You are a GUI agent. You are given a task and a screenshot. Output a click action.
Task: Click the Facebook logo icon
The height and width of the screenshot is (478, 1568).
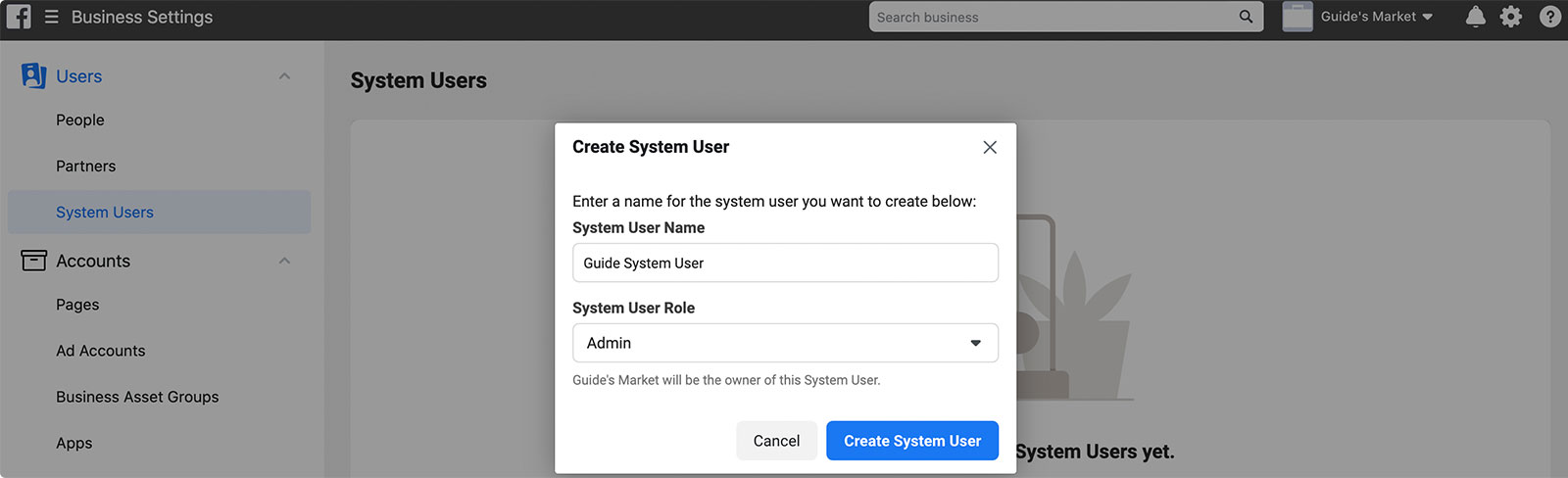(19, 17)
